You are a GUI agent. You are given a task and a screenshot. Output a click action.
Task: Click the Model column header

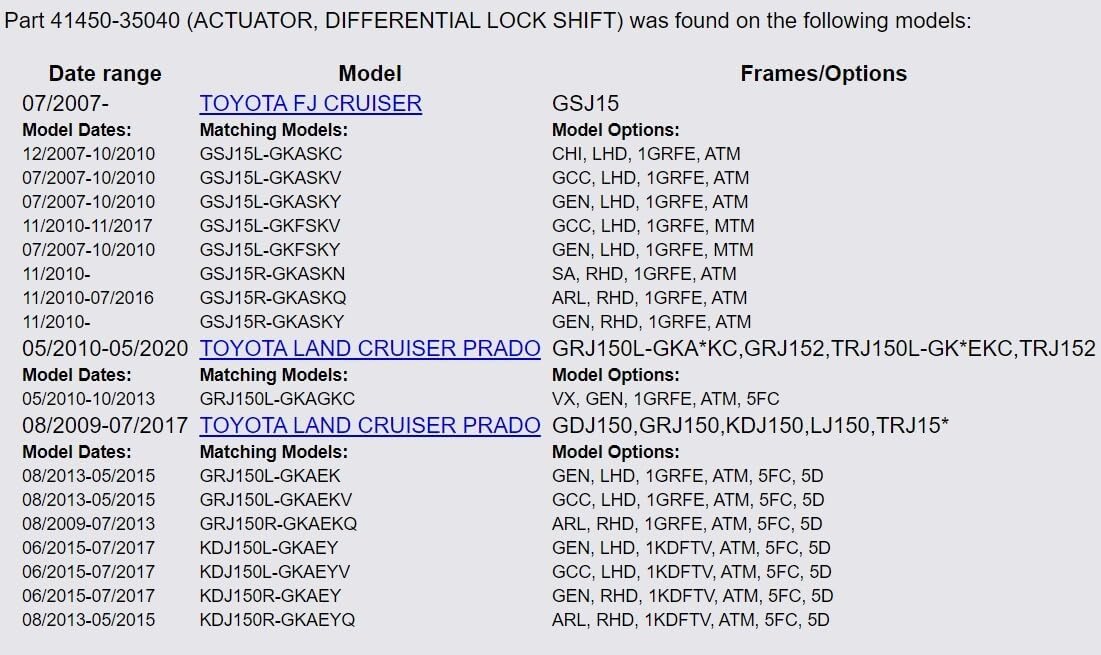coord(370,74)
